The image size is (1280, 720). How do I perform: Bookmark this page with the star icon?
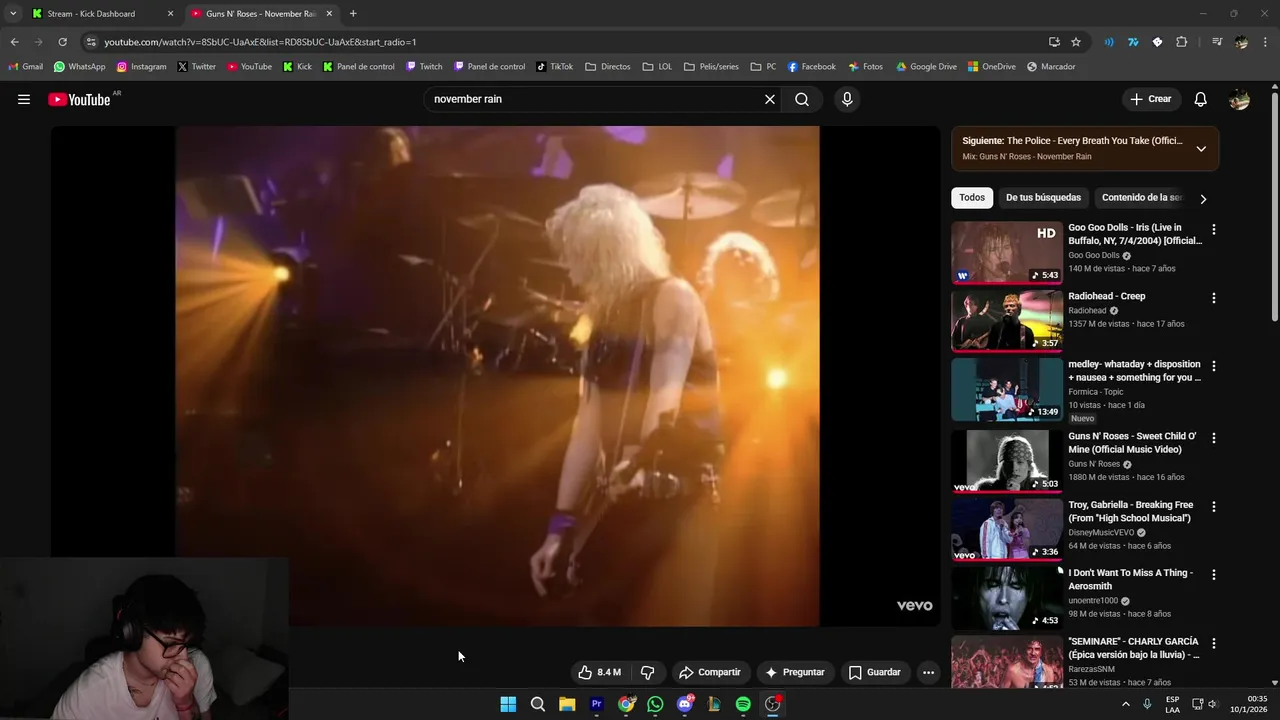(1076, 42)
